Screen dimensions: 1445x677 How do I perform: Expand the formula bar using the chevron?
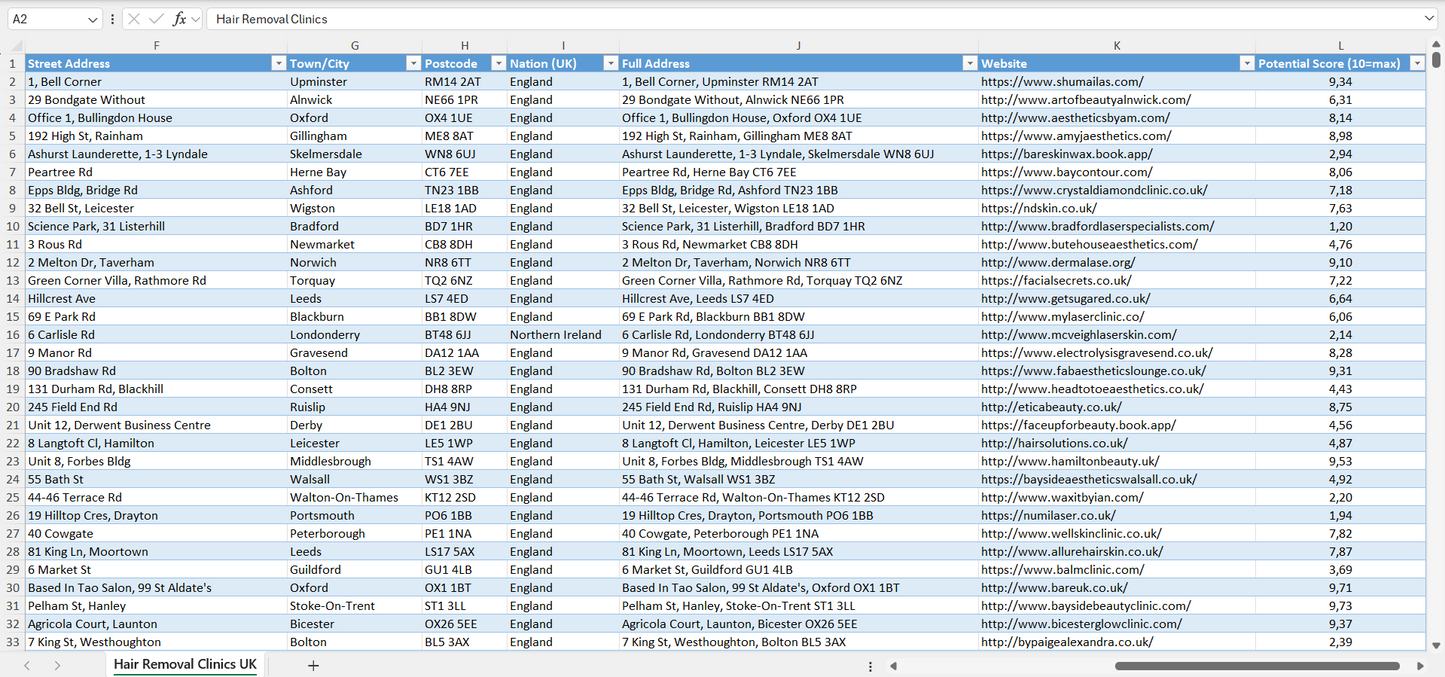tap(1429, 19)
